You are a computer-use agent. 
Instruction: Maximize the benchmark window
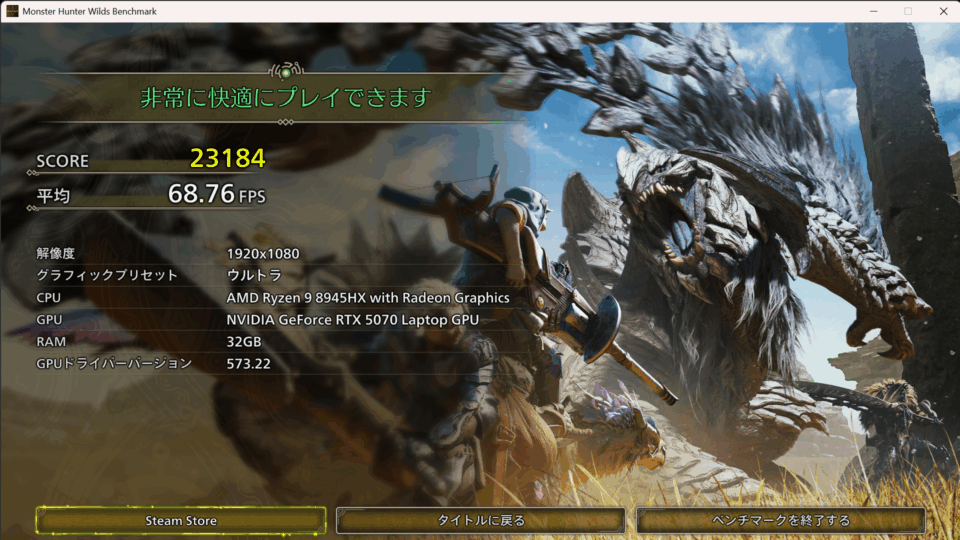pyautogui.click(x=908, y=11)
